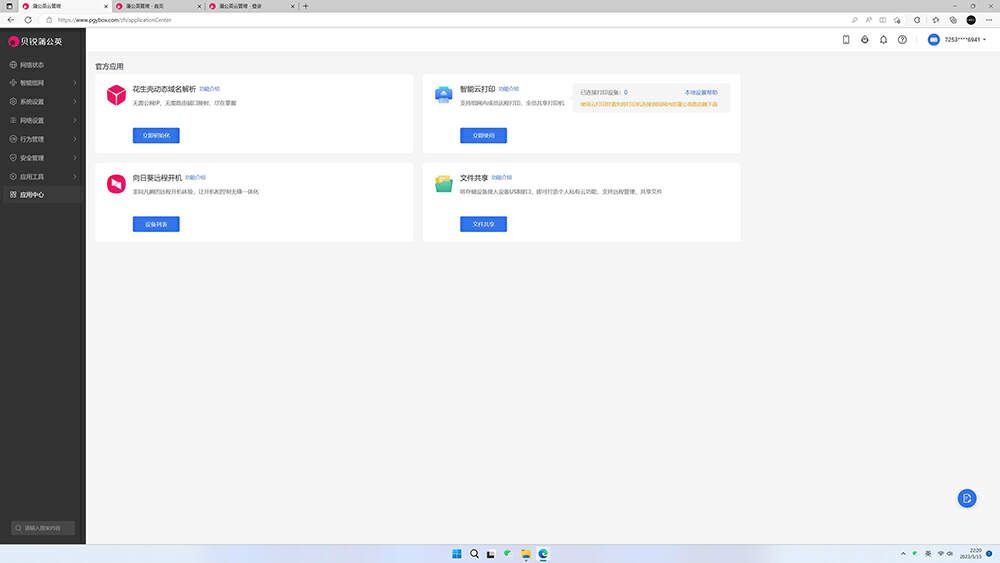This screenshot has width=1000, height=563.
Task: Switch to the second browser tab
Action: click(x=157, y=6)
